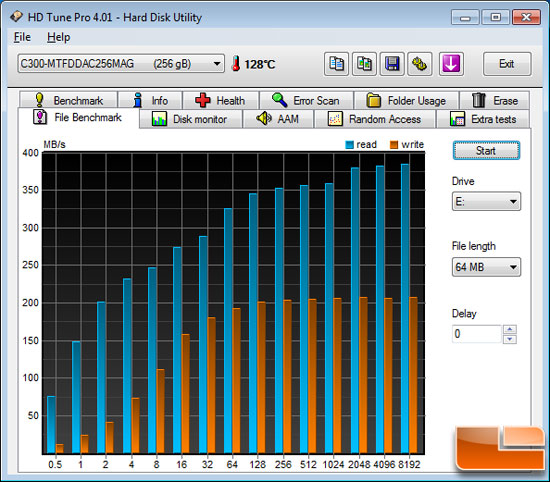Close the HD Tune Pro window
This screenshot has width=550, height=482.
(x=526, y=17)
